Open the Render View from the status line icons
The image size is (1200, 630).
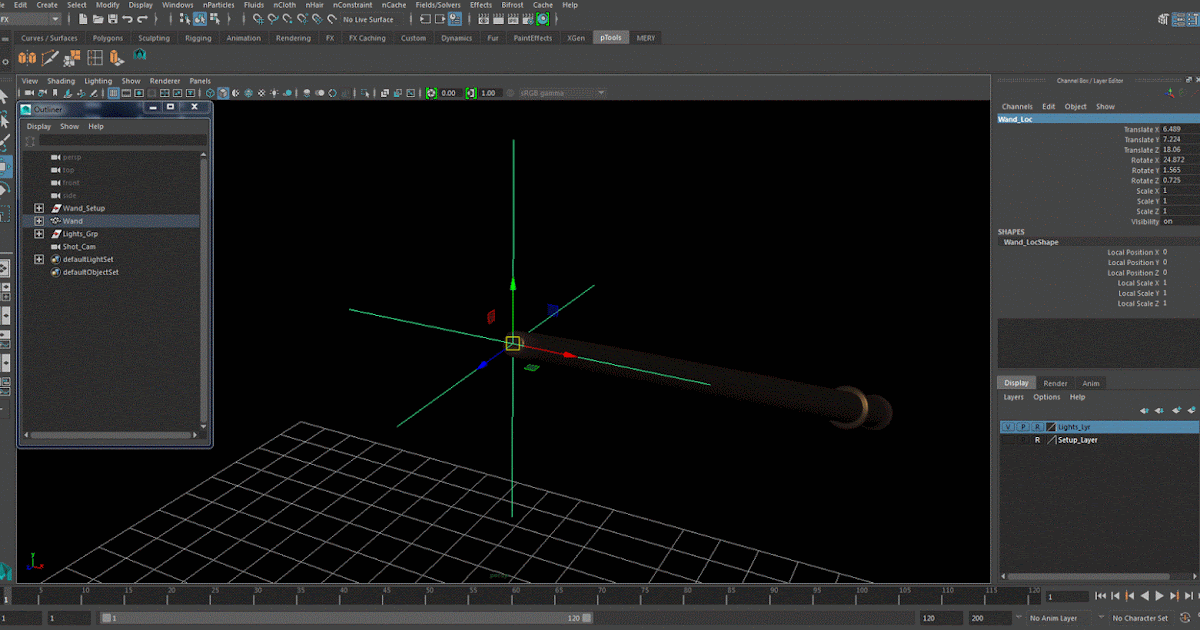pyautogui.click(x=483, y=18)
